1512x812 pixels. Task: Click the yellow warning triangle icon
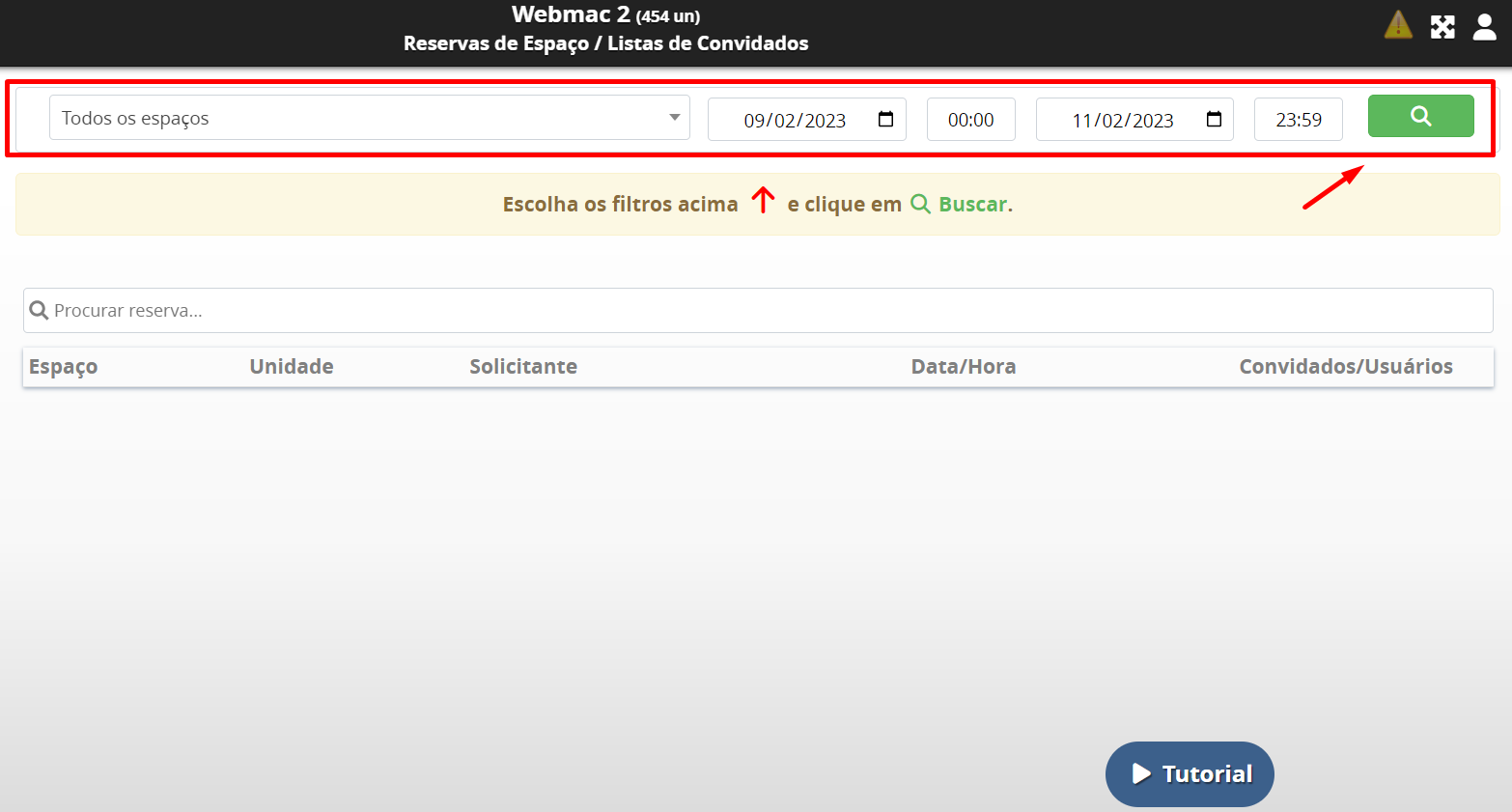[x=1397, y=25]
